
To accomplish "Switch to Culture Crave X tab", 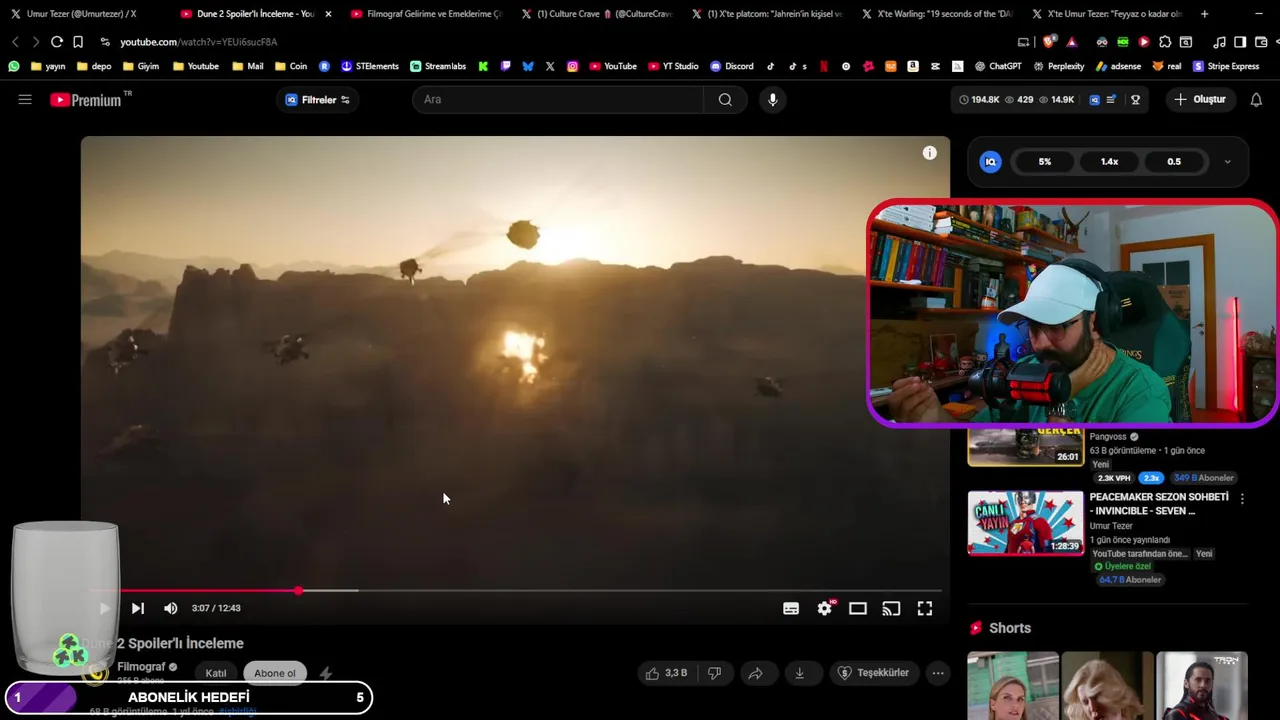I will coord(596,14).
